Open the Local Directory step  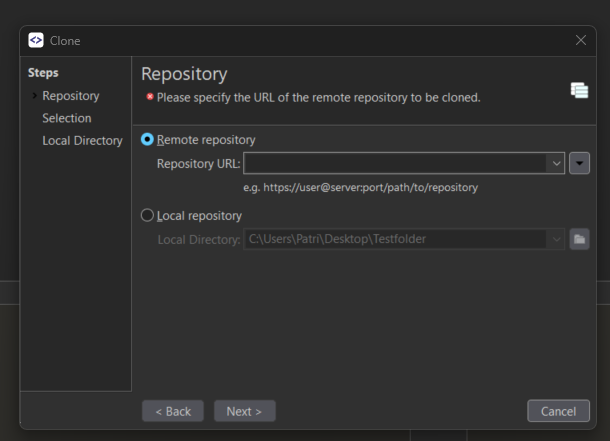(82, 141)
